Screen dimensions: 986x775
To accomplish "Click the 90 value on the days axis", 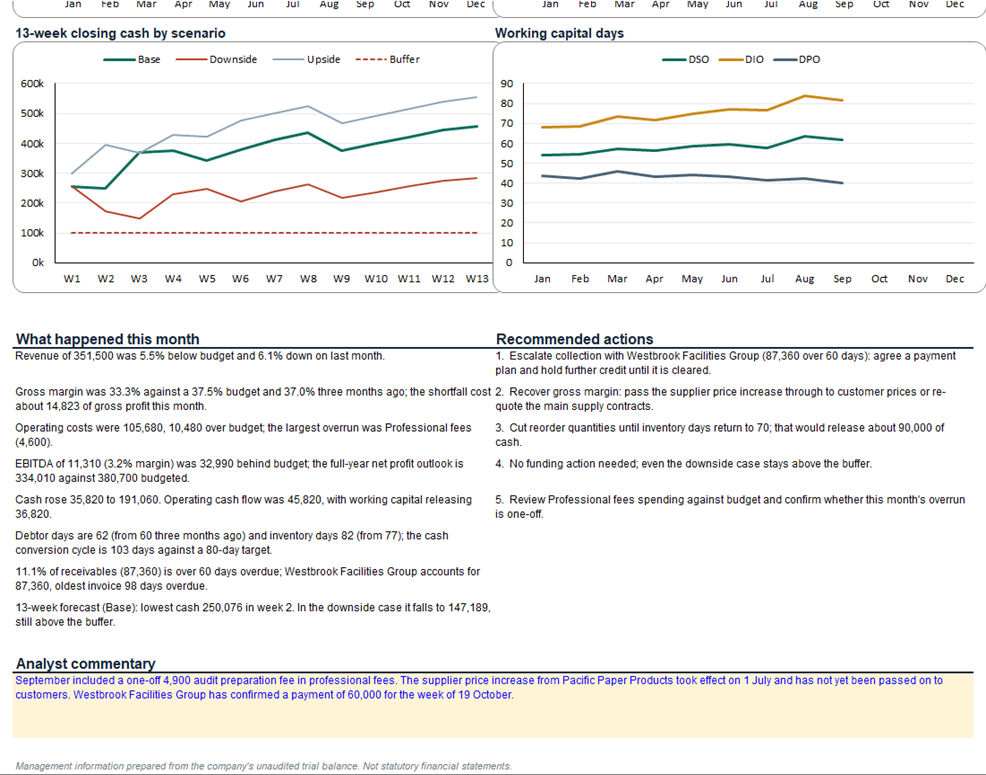I will pos(507,84).
